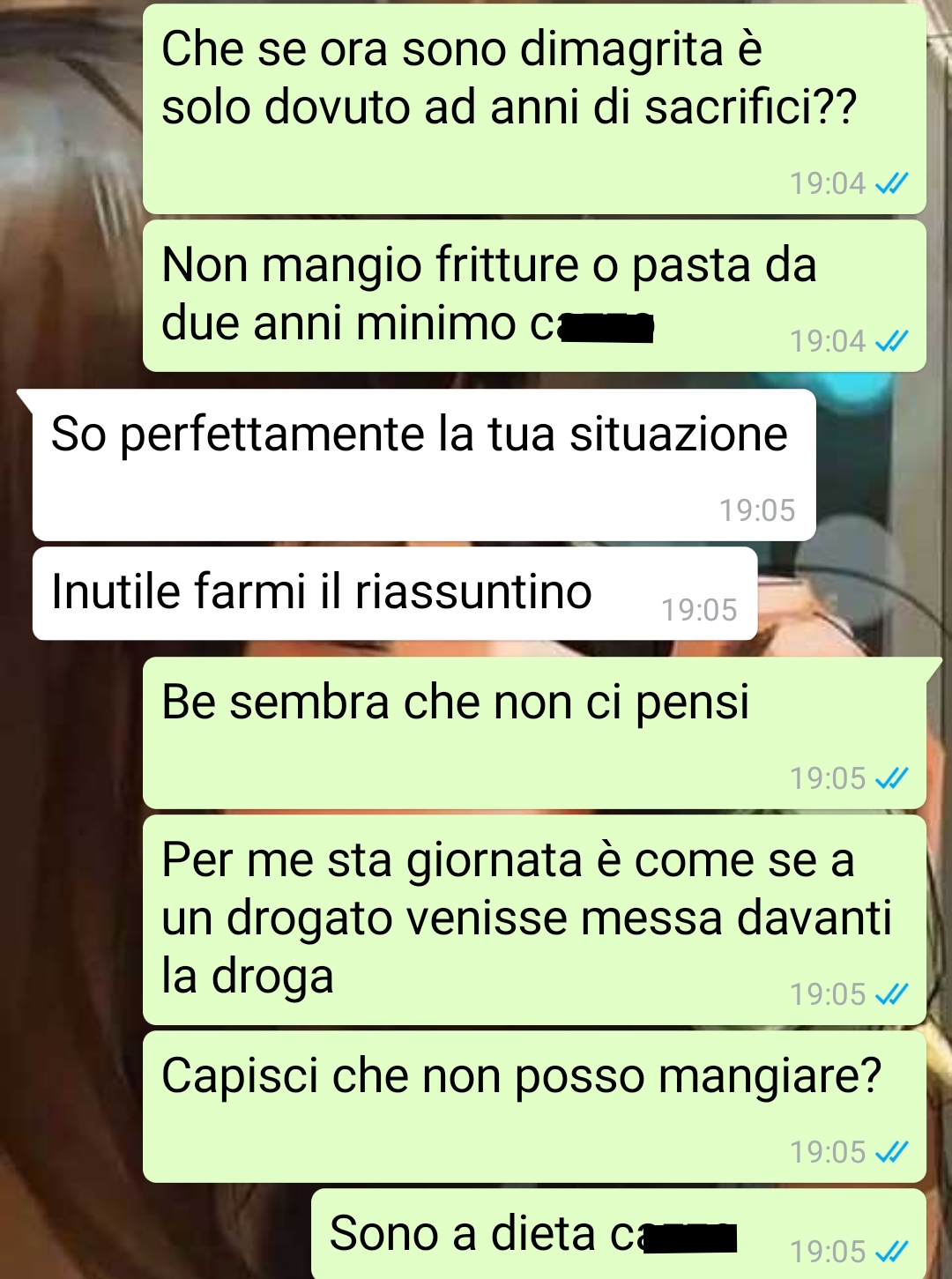Tap the 'Per me sta giornata' message bubble

pos(534,919)
